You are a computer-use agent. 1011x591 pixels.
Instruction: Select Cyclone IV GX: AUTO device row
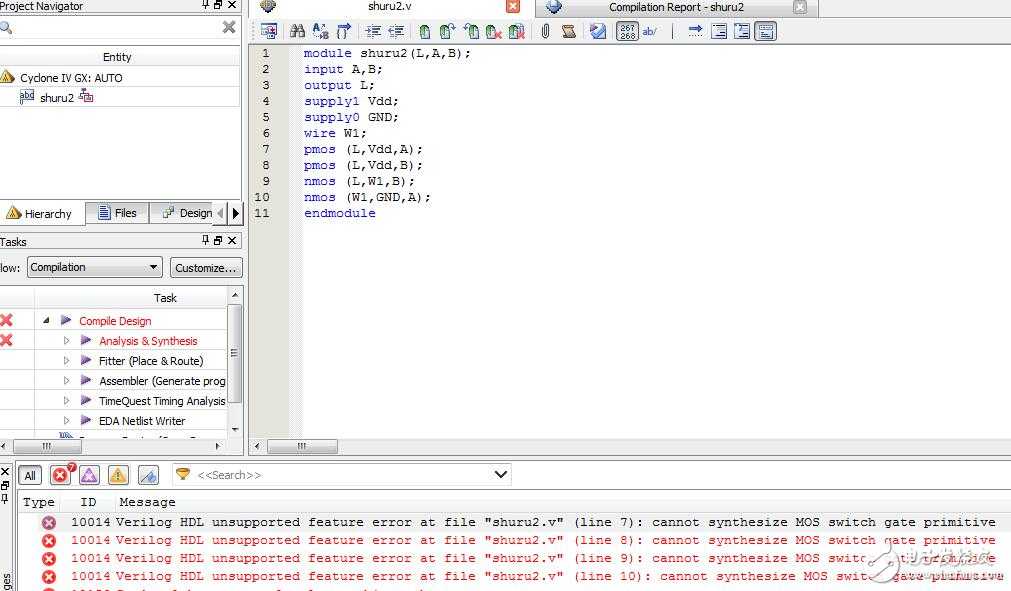71,78
